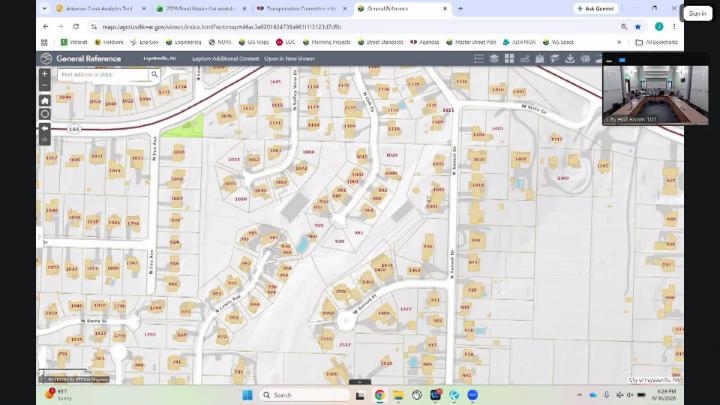Open the Measurement widget

(524, 58)
